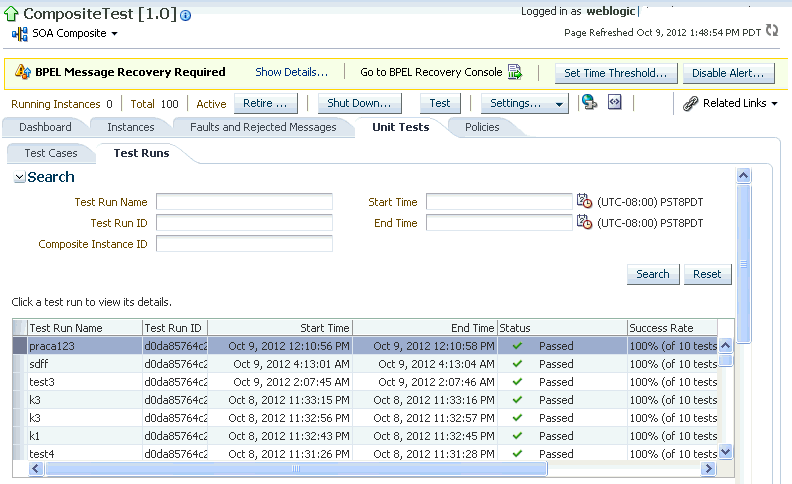Click the page scrollbar up arrow
792x484 pixels.
[743, 175]
